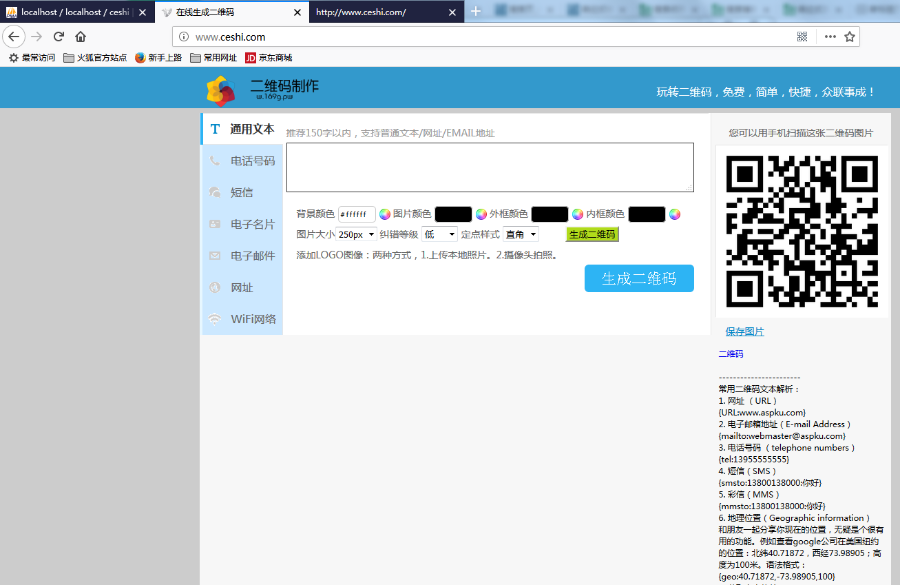Click the small green 生成二维码 button
This screenshot has width=900, height=585.
click(592, 234)
